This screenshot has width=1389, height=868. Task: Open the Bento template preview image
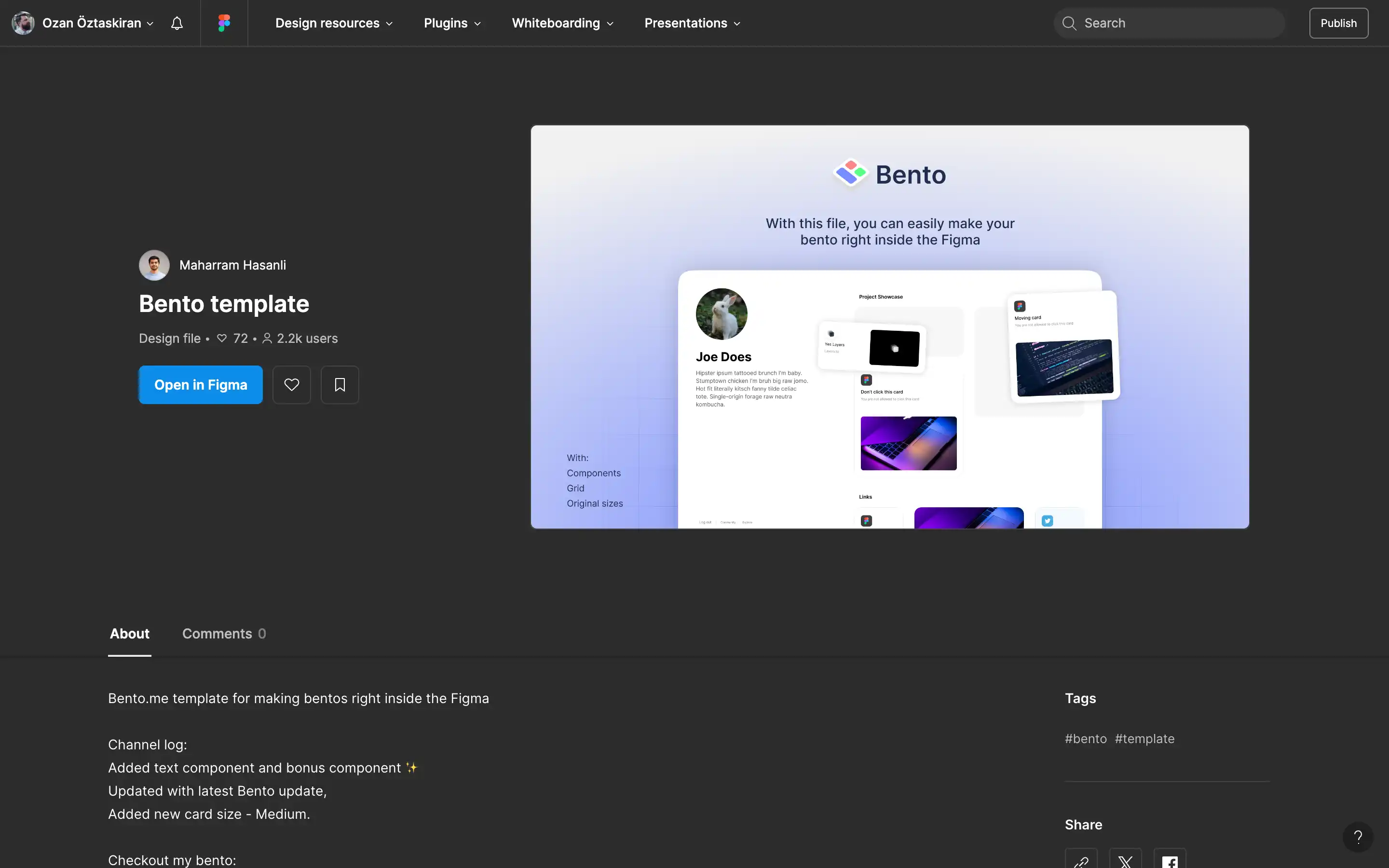(890, 326)
